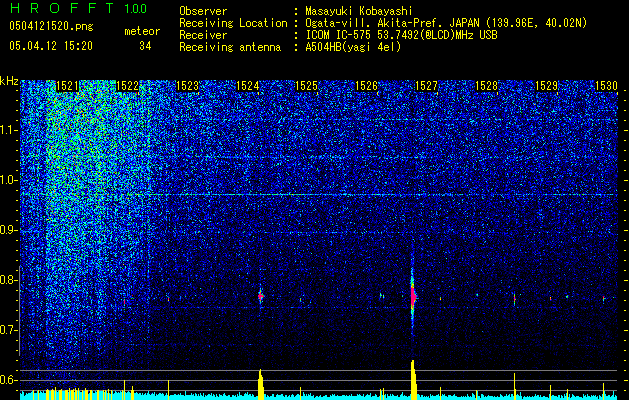629x400 pixels.
Task: Click the 1529 time marker
Action: click(x=546, y=86)
